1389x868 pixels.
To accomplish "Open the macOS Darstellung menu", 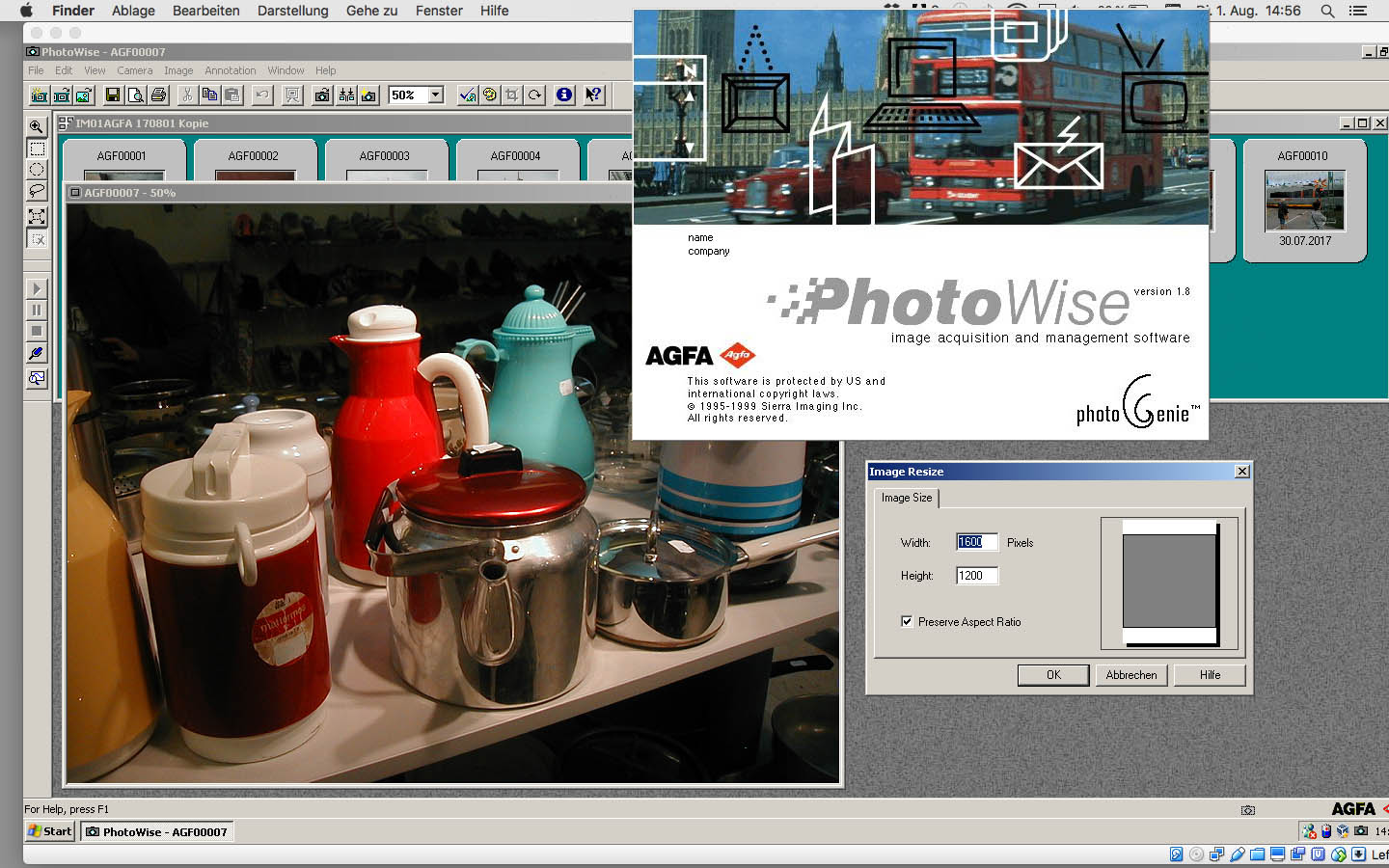I will (292, 11).
